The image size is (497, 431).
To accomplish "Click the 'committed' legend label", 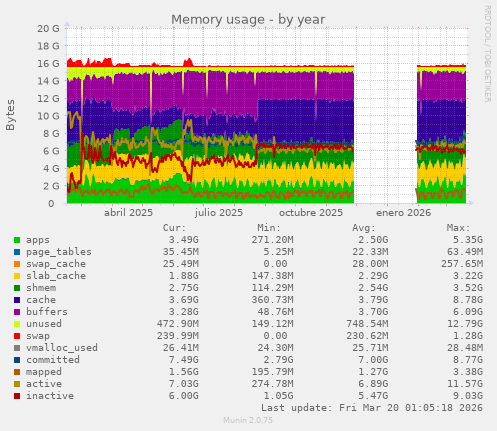I will click(53, 360).
